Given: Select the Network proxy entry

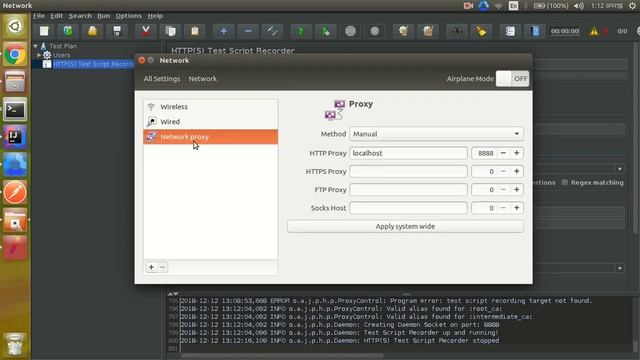Looking at the screenshot, I should coord(211,137).
